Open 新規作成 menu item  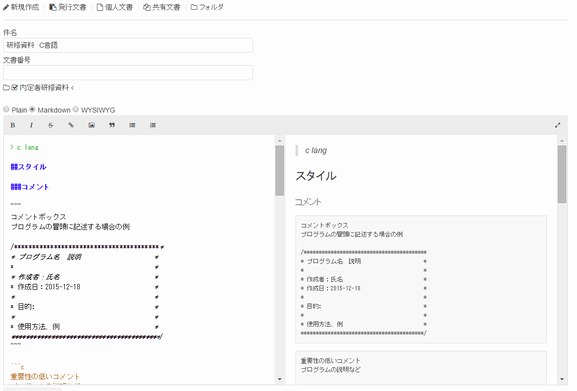coord(21,7)
